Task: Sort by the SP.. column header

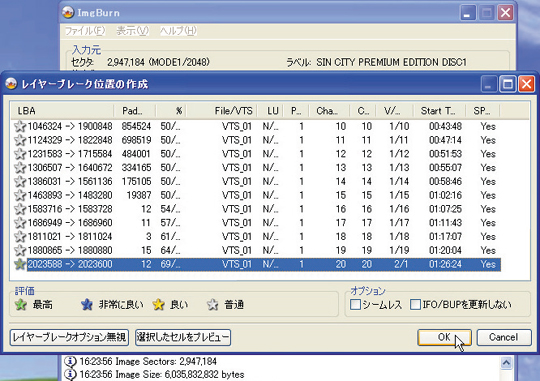Action: click(x=482, y=111)
